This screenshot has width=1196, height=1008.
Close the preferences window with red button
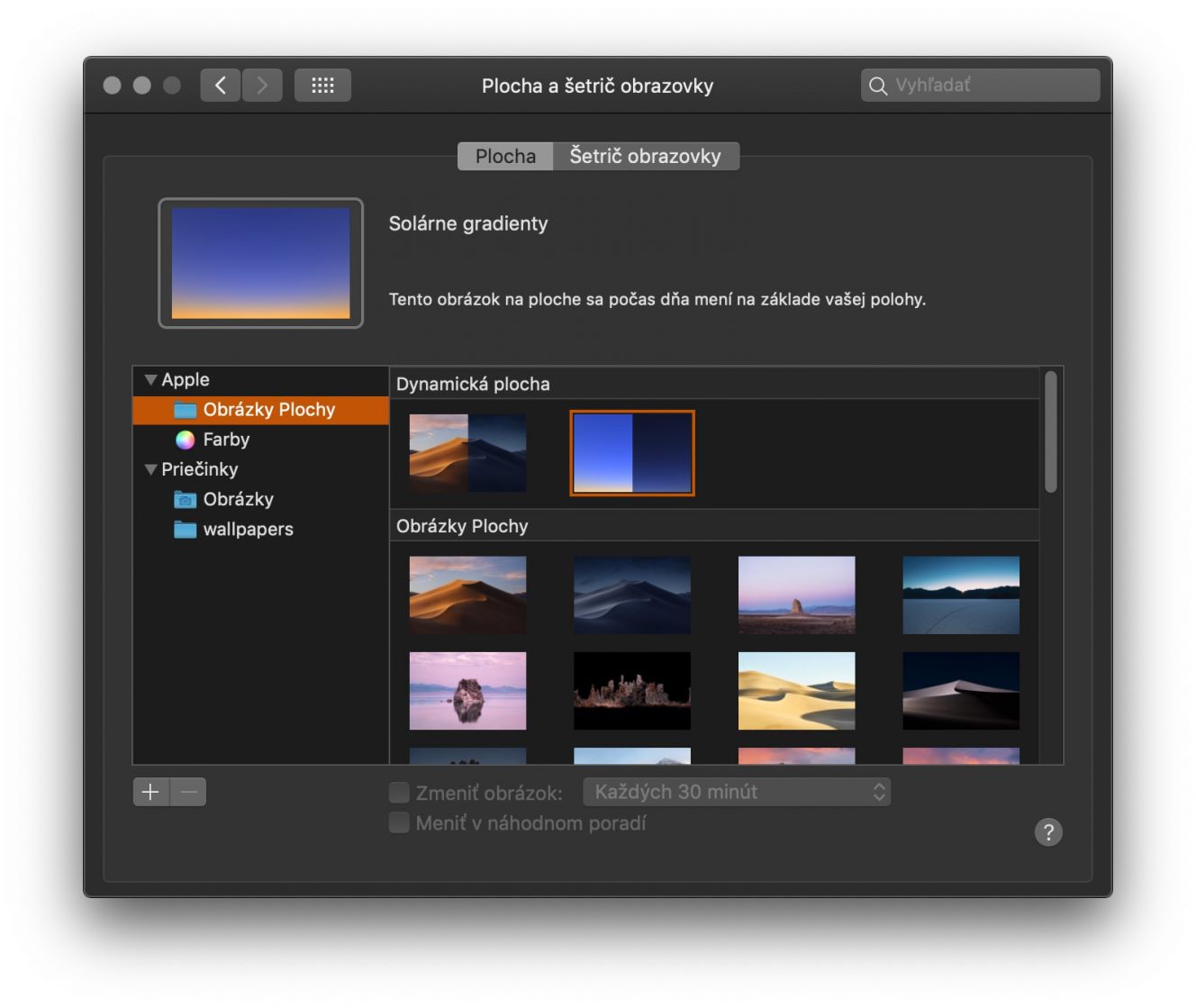113,86
